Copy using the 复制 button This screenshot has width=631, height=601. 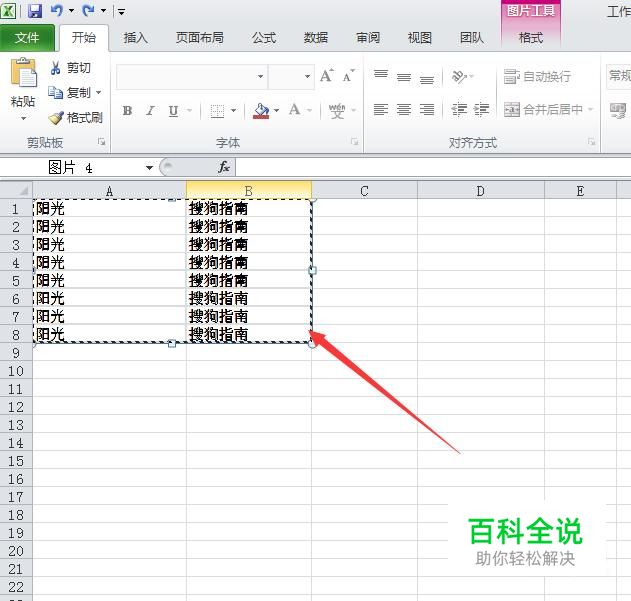[x=69, y=93]
